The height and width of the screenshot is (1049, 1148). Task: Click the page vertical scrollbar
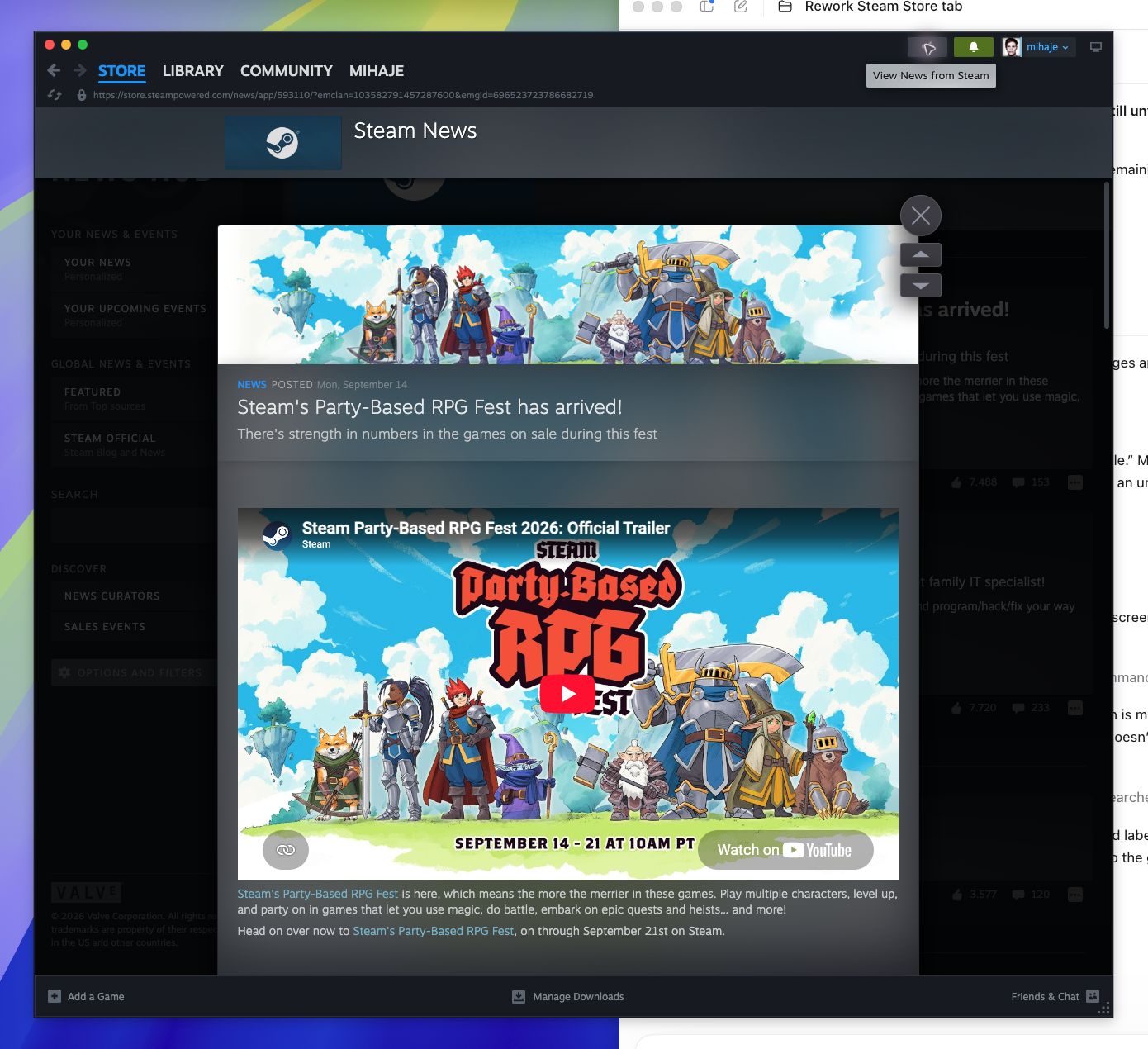(x=1107, y=256)
